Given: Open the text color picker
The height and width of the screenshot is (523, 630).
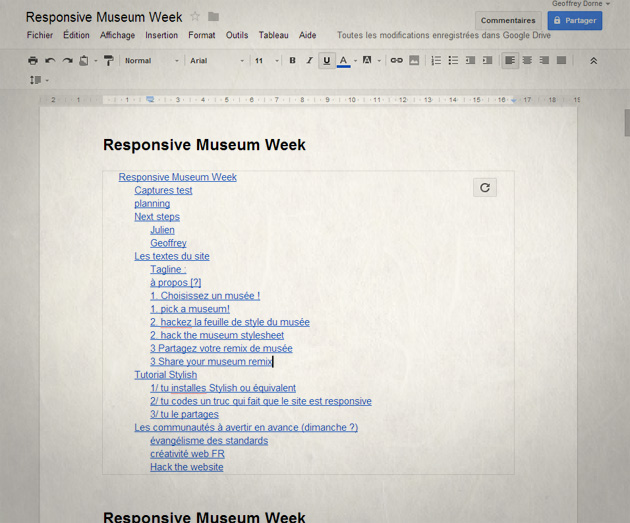Looking at the screenshot, I should click(344, 61).
